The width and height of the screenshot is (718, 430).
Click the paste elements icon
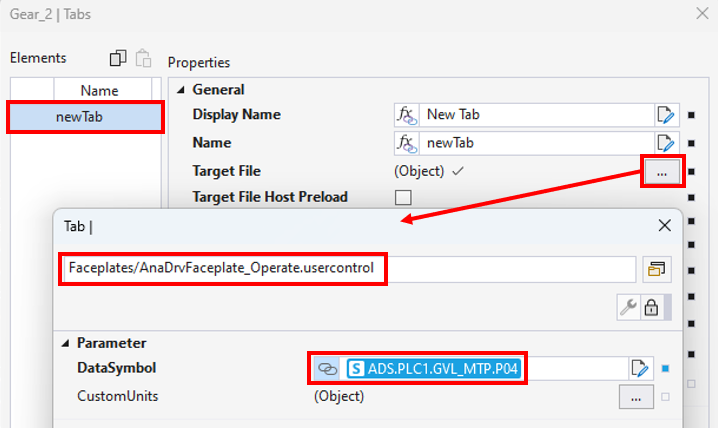click(x=143, y=59)
